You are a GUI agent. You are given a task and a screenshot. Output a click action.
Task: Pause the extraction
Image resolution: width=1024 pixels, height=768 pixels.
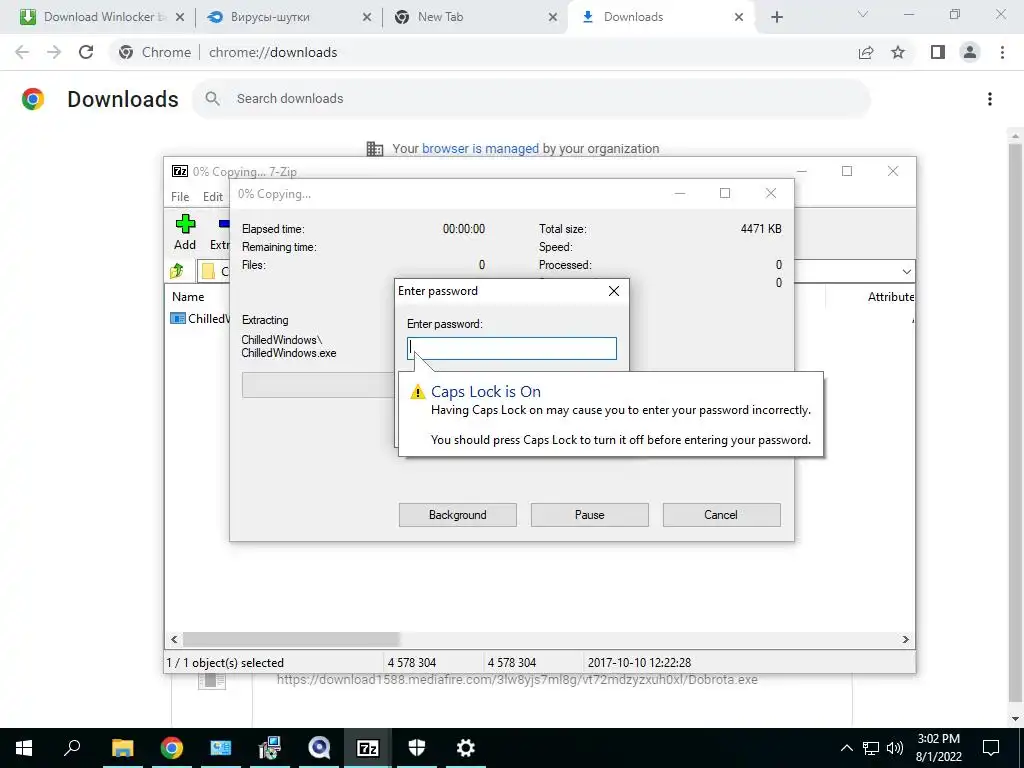(x=590, y=515)
